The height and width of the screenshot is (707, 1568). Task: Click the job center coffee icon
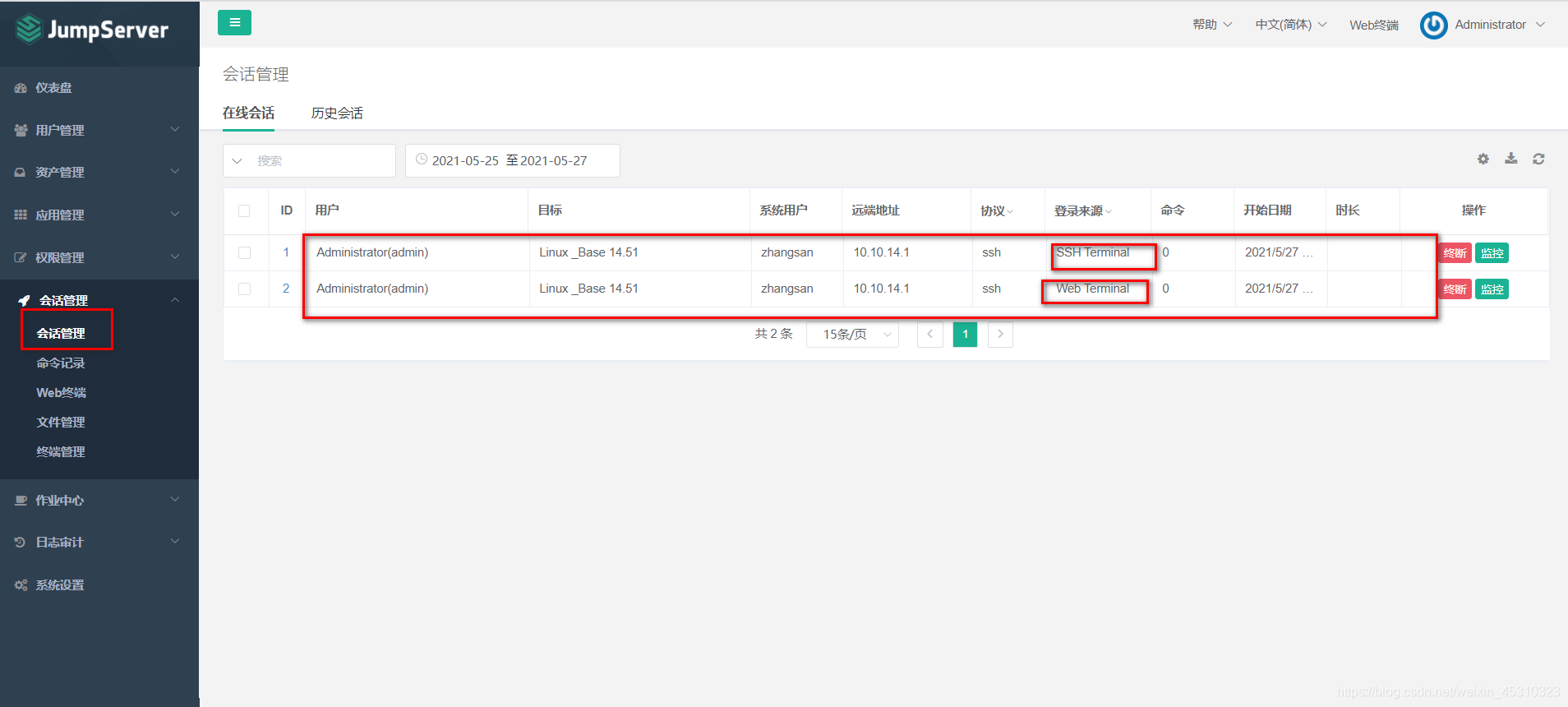(x=21, y=500)
